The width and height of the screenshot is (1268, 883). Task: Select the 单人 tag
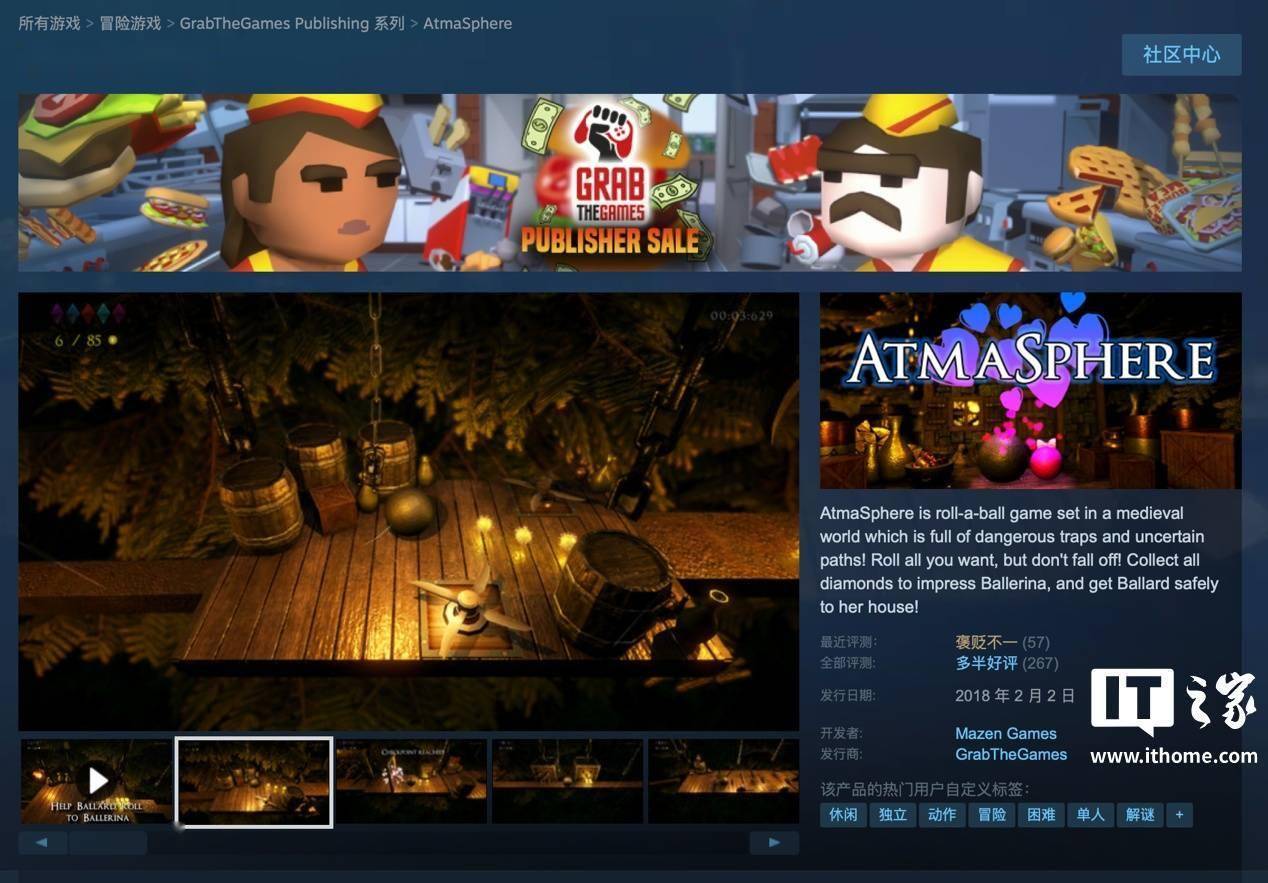click(x=1090, y=814)
